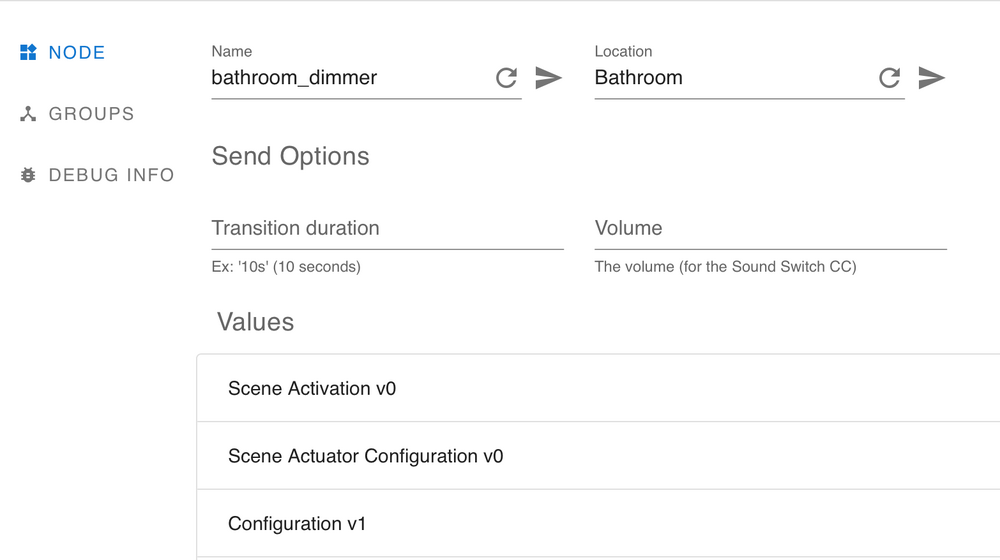Click the GROUPS tab icon

tap(28, 114)
